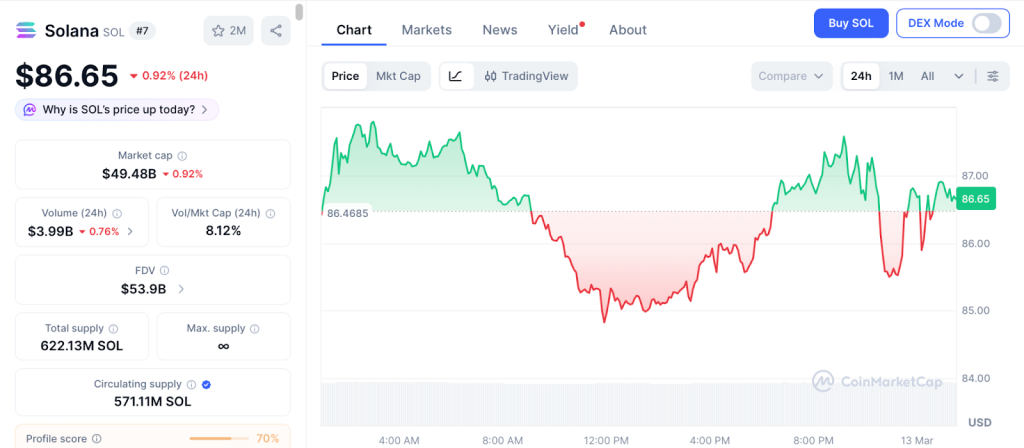The width and height of the screenshot is (1024, 448).
Task: Open the Markets tab
Action: click(426, 30)
